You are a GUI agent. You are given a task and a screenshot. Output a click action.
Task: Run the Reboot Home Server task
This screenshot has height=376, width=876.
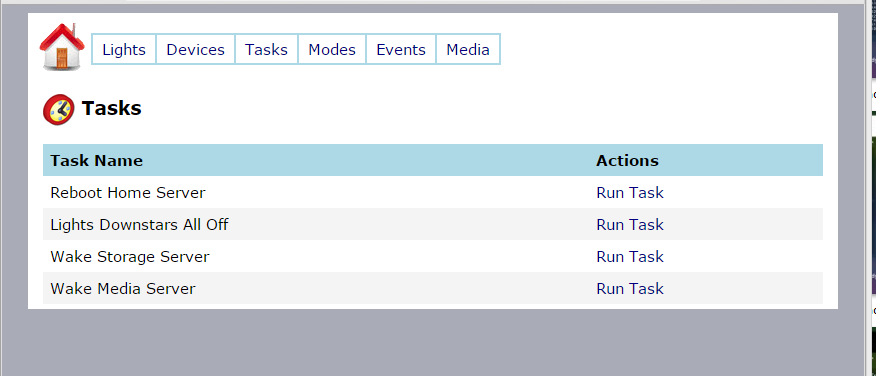(x=630, y=193)
